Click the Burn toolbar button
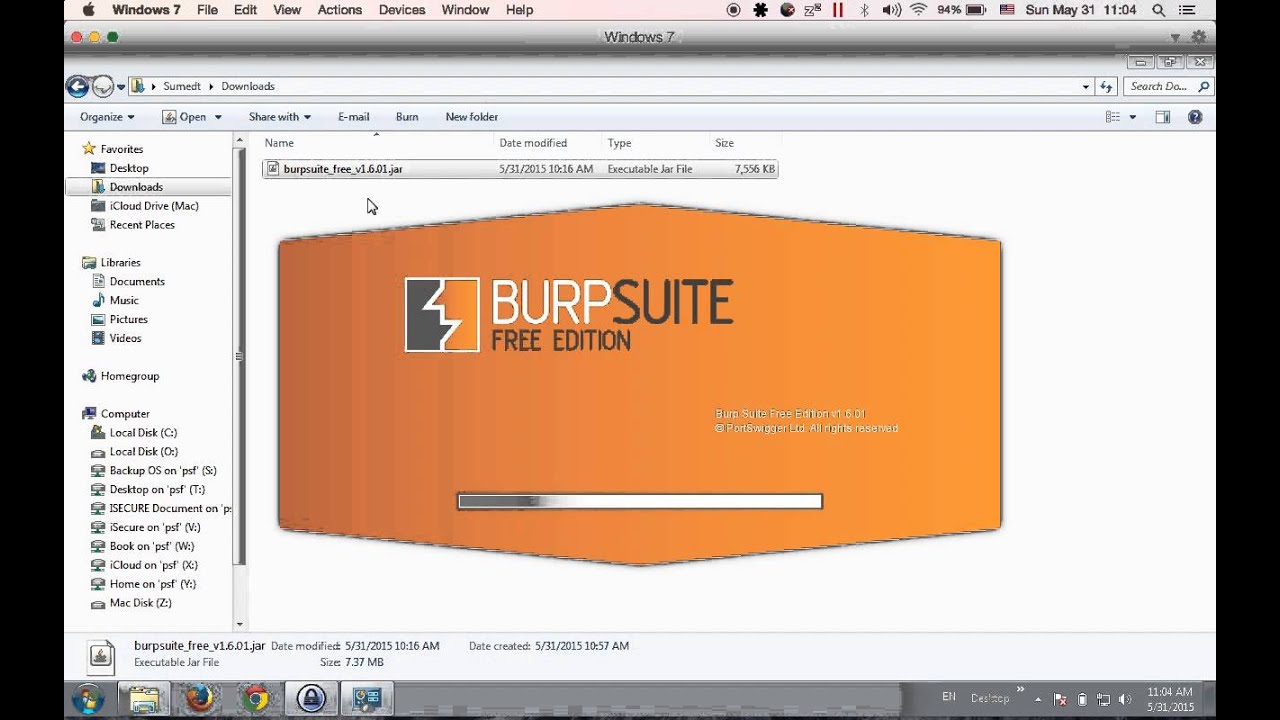Image resolution: width=1280 pixels, height=720 pixels. [x=407, y=117]
